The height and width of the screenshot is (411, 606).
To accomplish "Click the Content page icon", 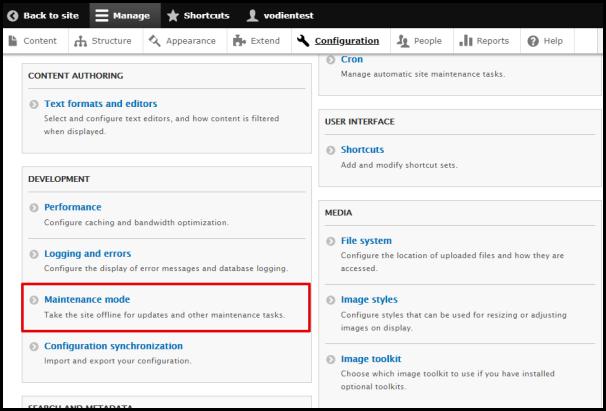I will point(13,41).
